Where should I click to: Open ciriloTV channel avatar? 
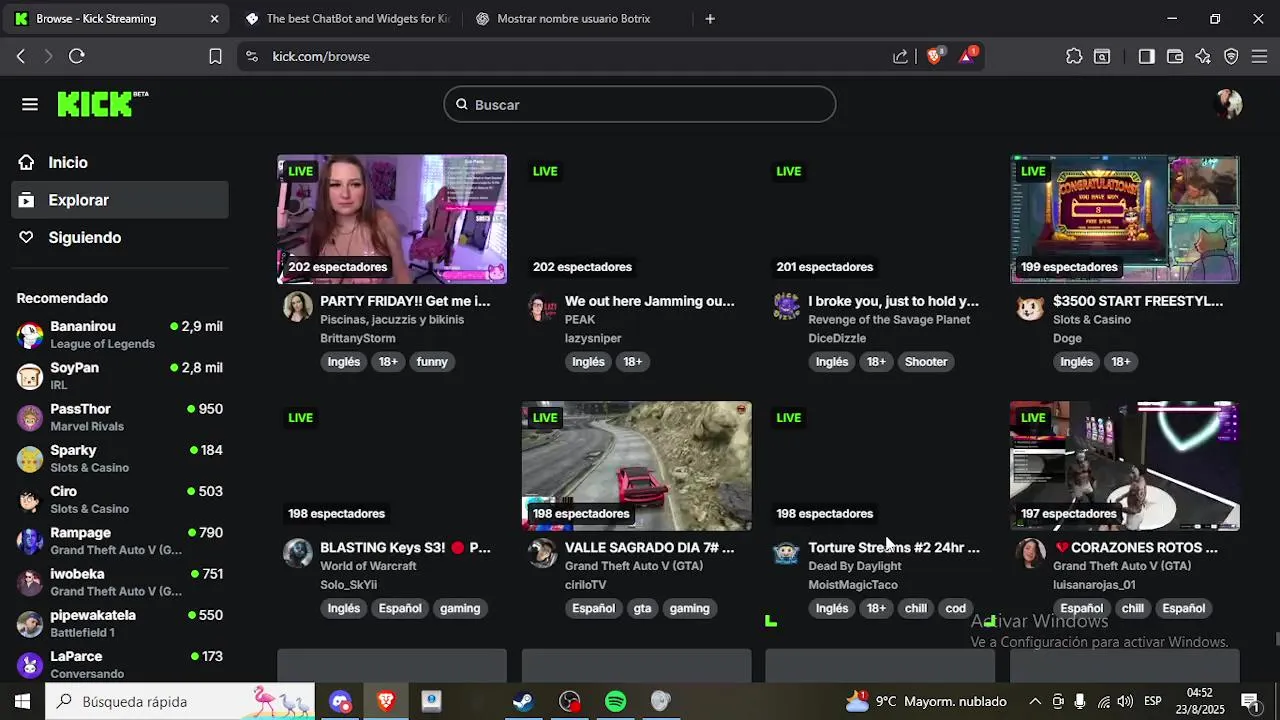point(542,553)
